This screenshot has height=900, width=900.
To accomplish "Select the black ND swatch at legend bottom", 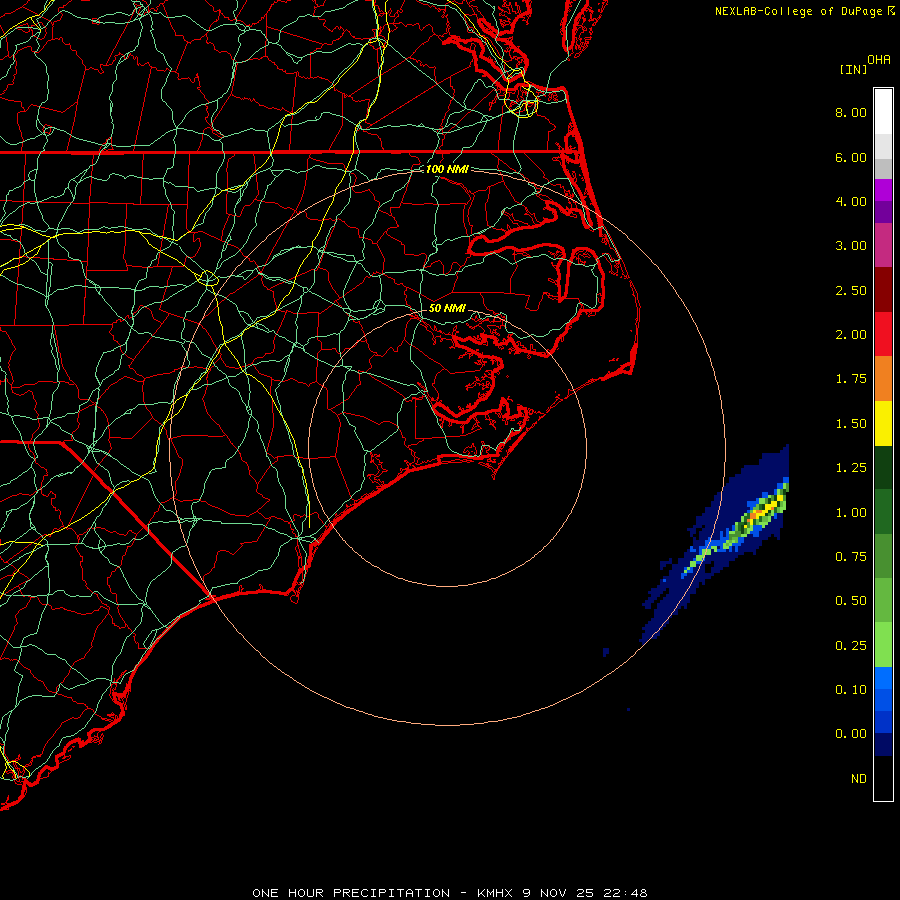I will pos(883,778).
